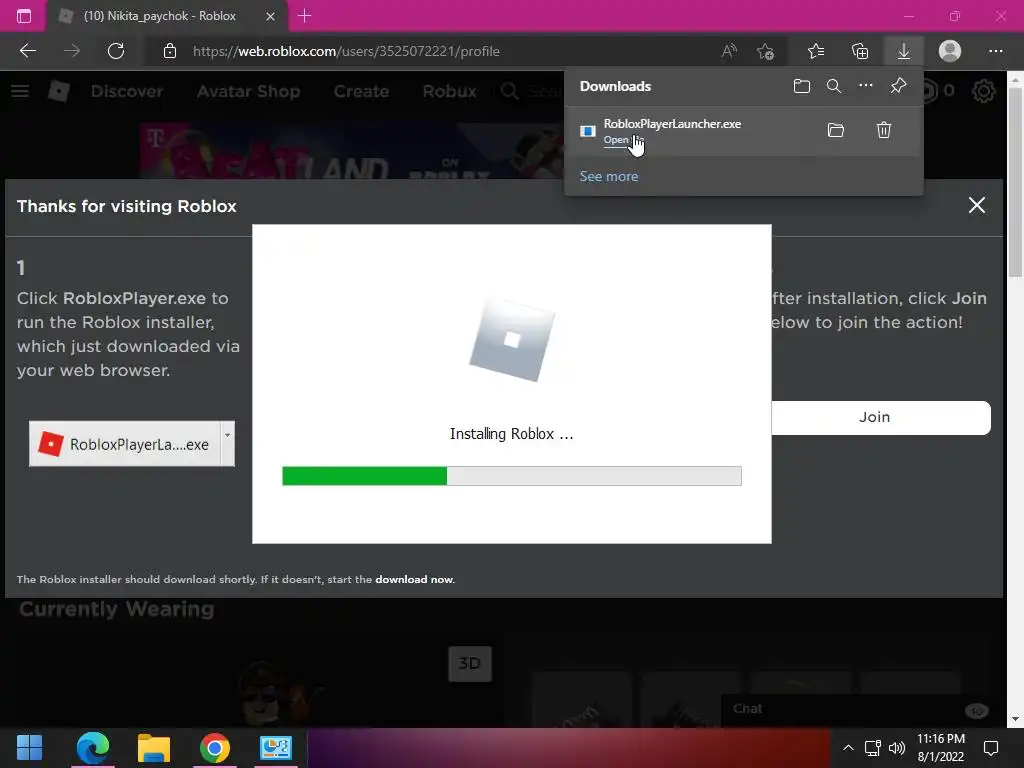
Task: Open downloads folder icon in Downloads header
Action: [x=802, y=86]
